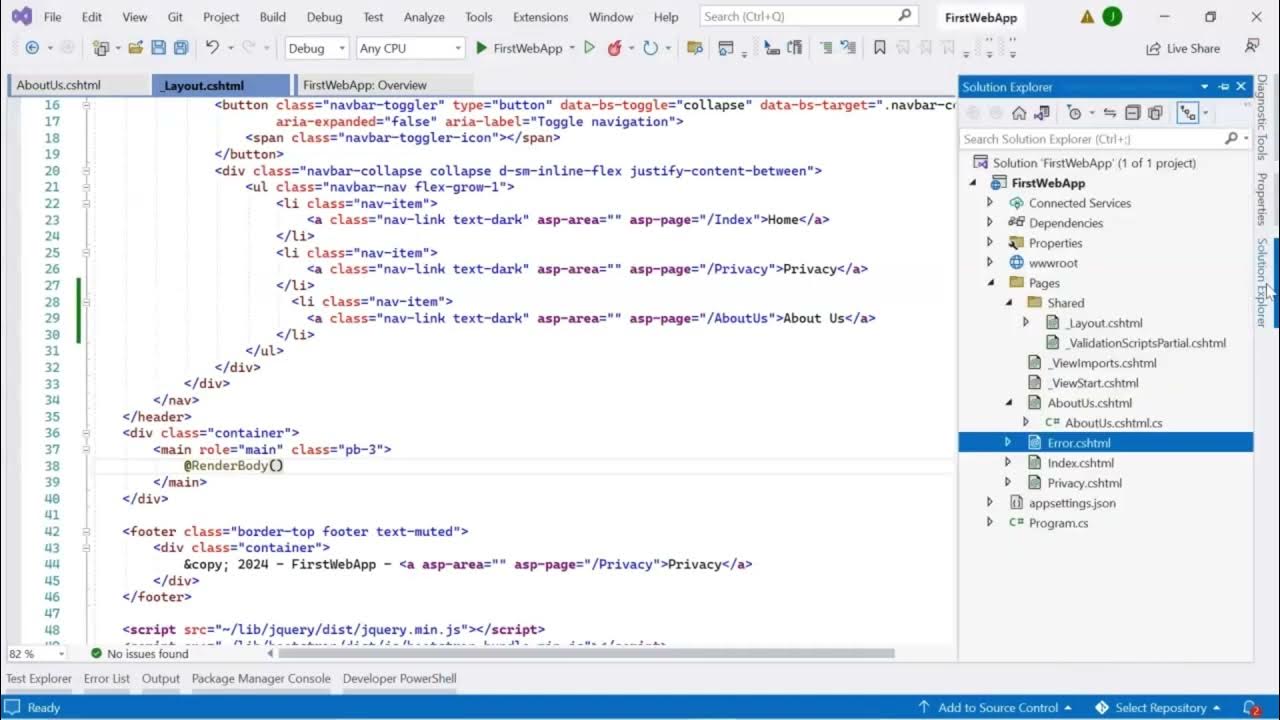Click the Navigate Backward arrow in toolbar

pos(32,48)
